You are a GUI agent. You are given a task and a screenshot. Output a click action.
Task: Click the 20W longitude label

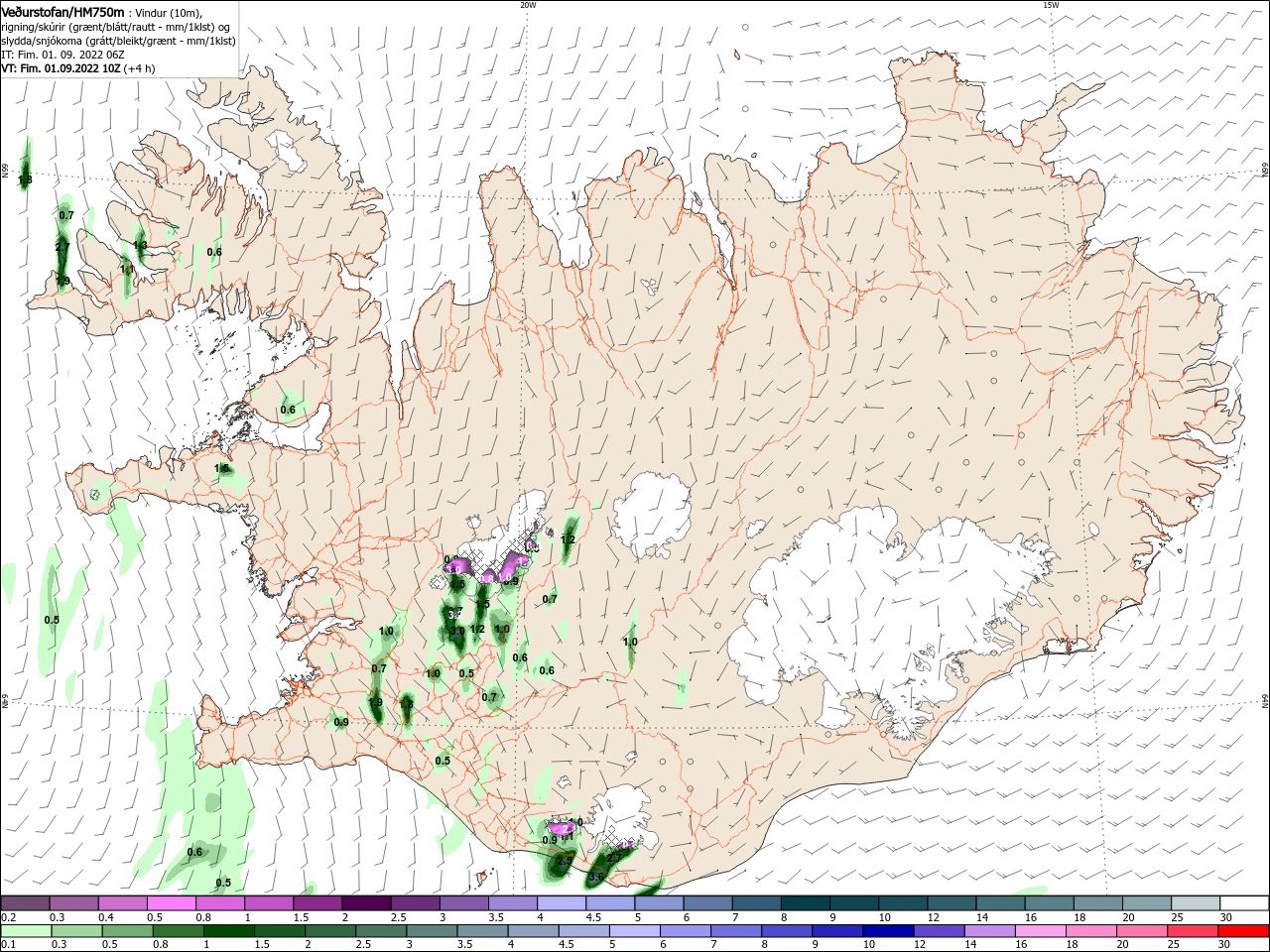528,5
